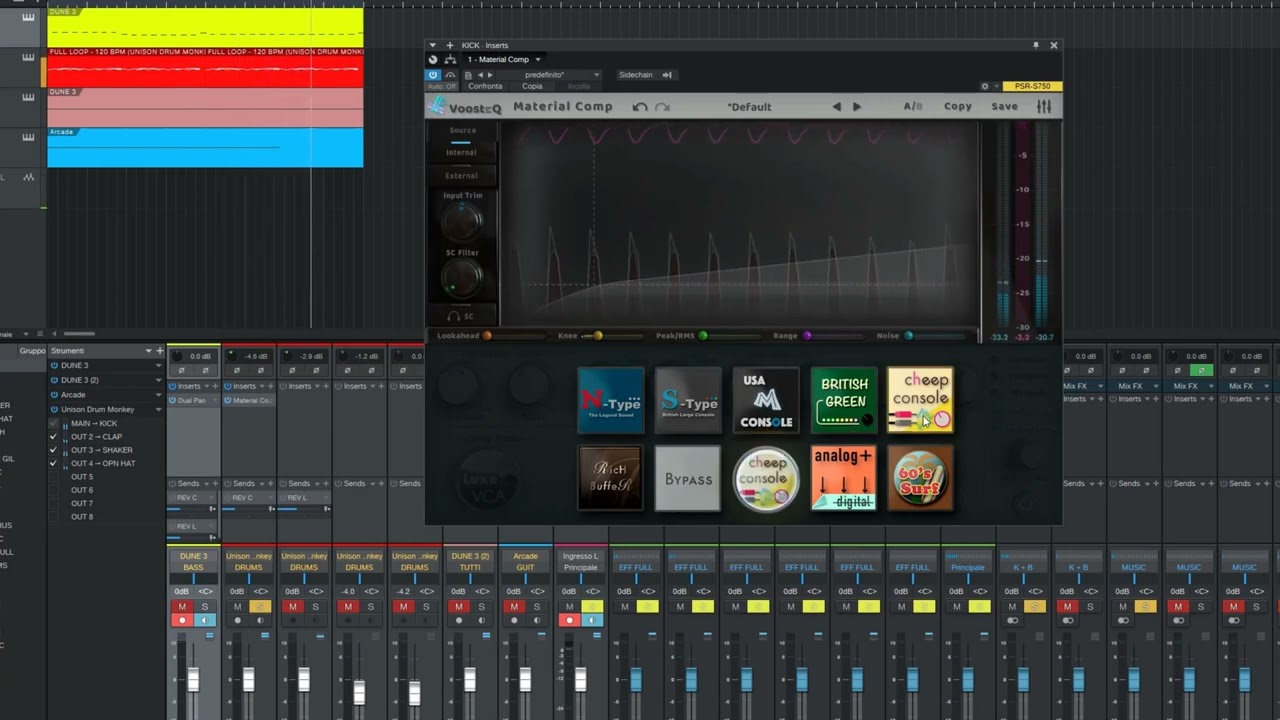1280x720 pixels.
Task: Click the Confronta compare button
Action: (x=486, y=87)
